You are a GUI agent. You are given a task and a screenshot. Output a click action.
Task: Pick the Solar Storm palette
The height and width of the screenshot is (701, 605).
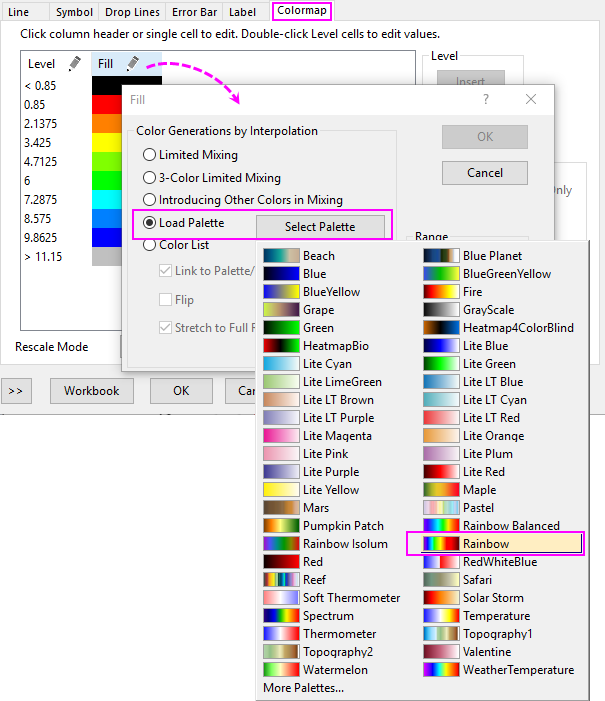[474, 598]
